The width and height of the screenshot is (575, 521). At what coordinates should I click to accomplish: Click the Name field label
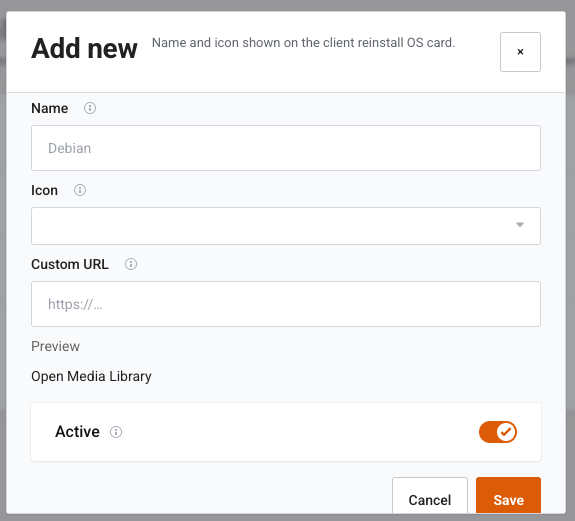50,109
